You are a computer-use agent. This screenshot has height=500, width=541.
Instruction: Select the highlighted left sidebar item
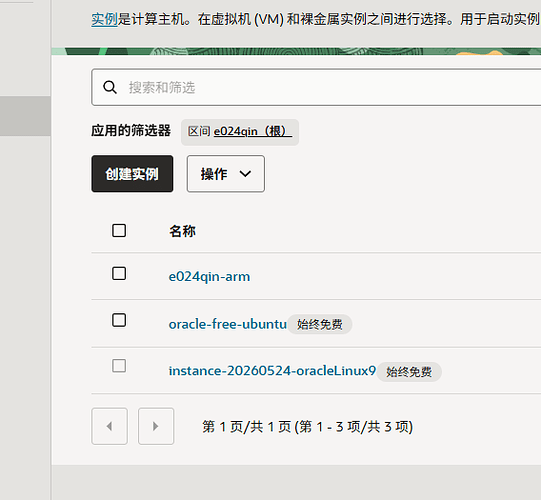click(25, 116)
